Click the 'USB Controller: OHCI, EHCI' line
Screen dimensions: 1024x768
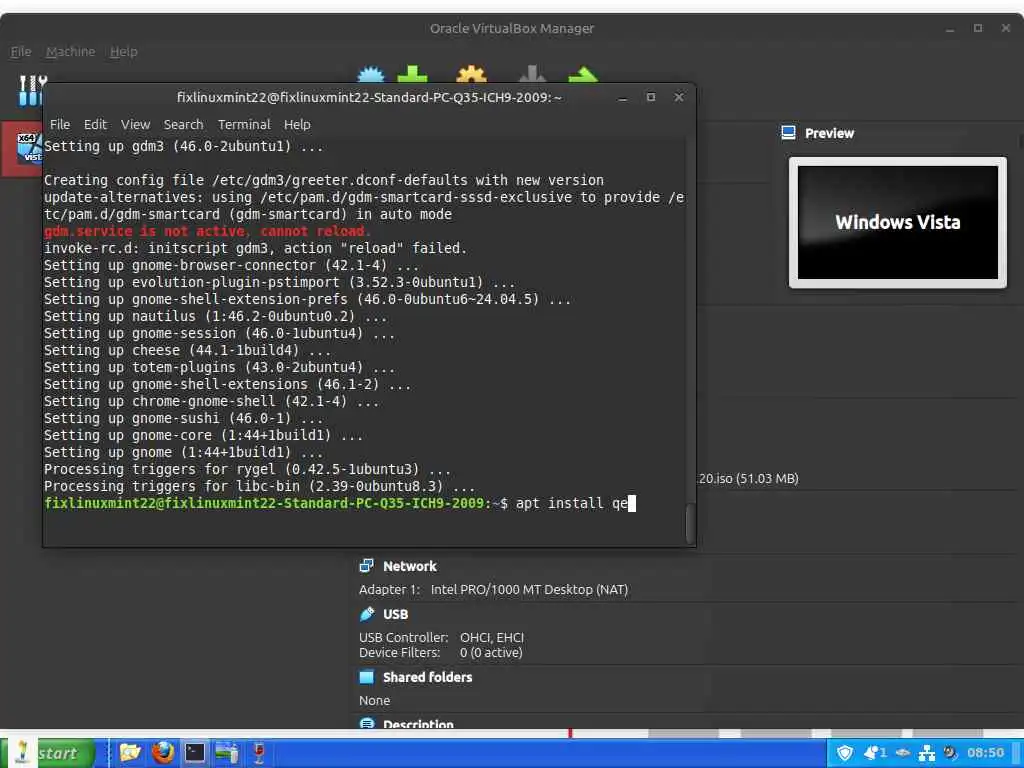coord(441,637)
